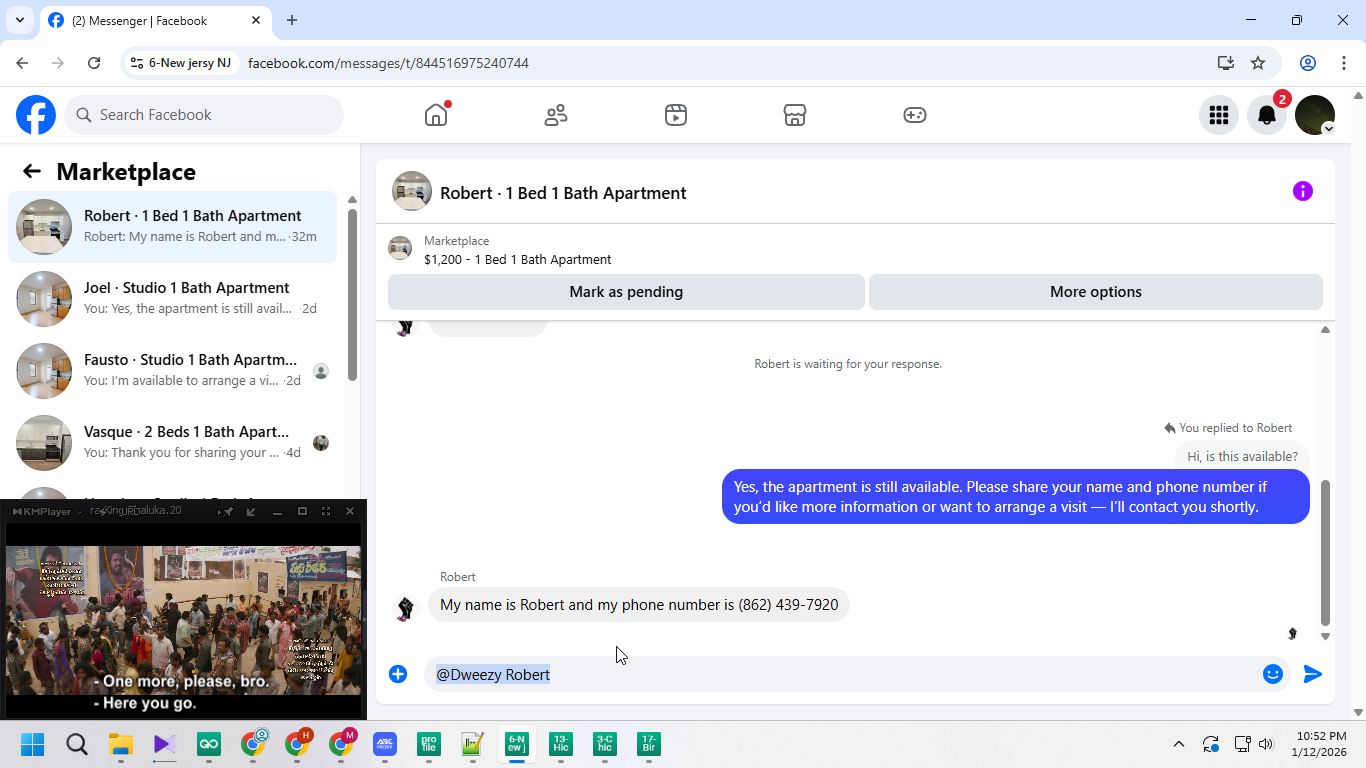Viewport: 1366px width, 768px height.
Task: Open Chrome three-dot menu
Action: point(1343,63)
